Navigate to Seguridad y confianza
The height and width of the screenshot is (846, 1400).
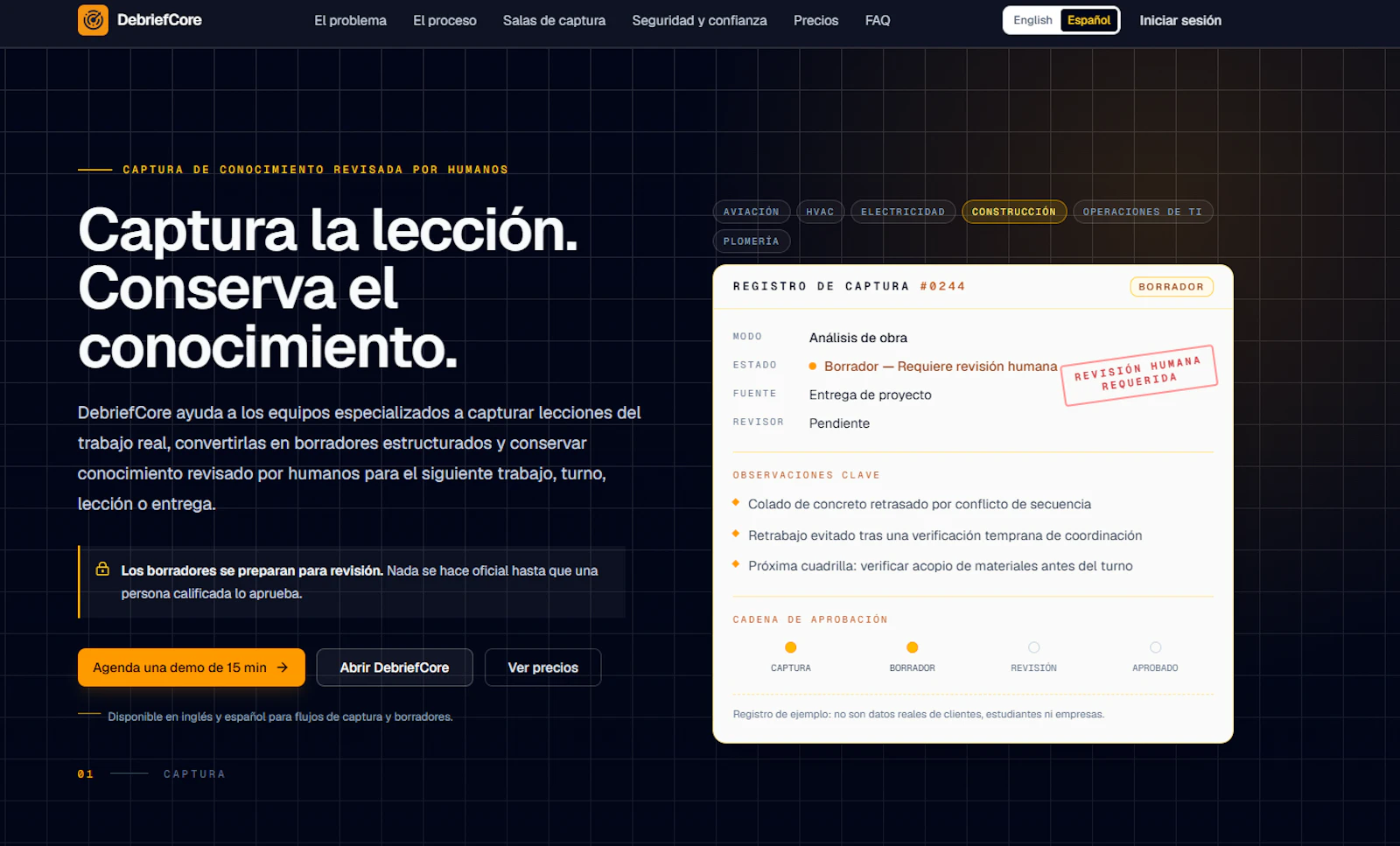(699, 20)
